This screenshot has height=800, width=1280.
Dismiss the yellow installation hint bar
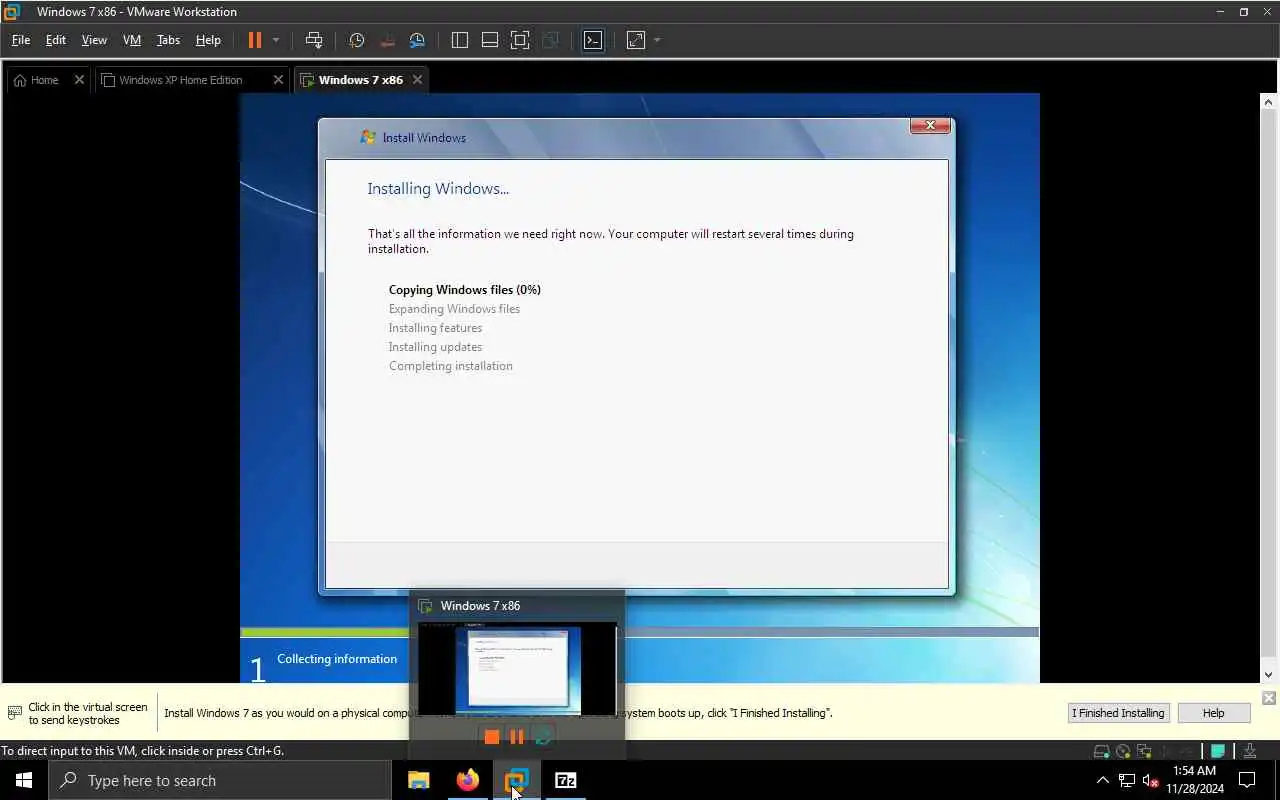point(1268,698)
